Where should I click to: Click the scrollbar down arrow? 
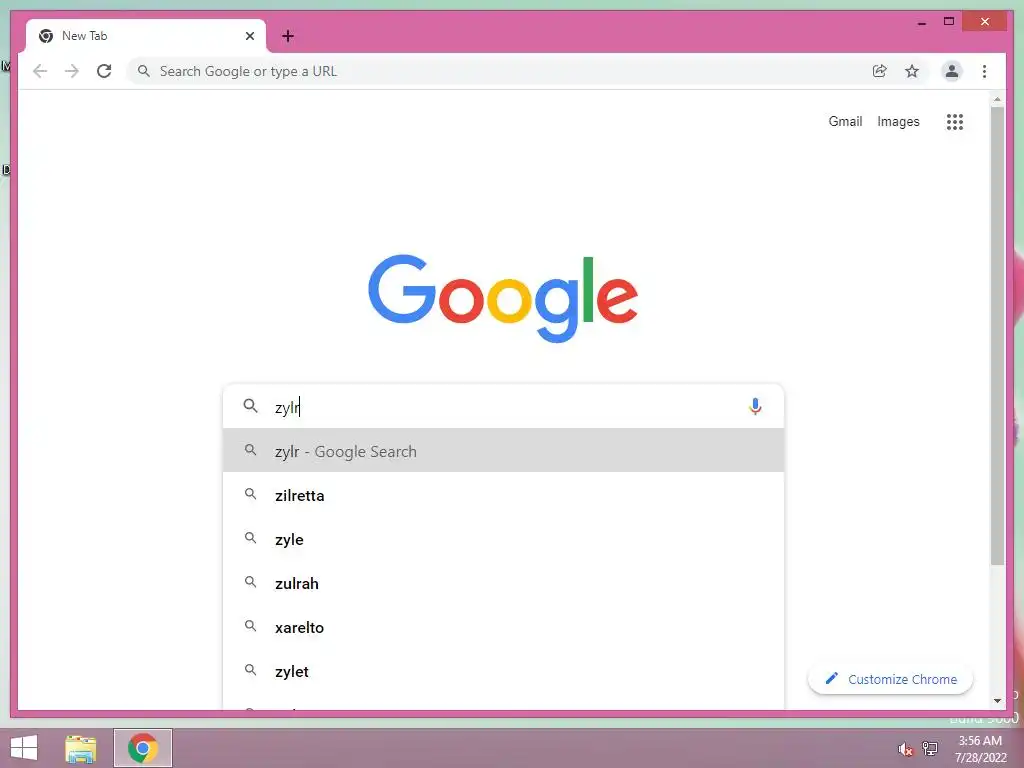997,701
